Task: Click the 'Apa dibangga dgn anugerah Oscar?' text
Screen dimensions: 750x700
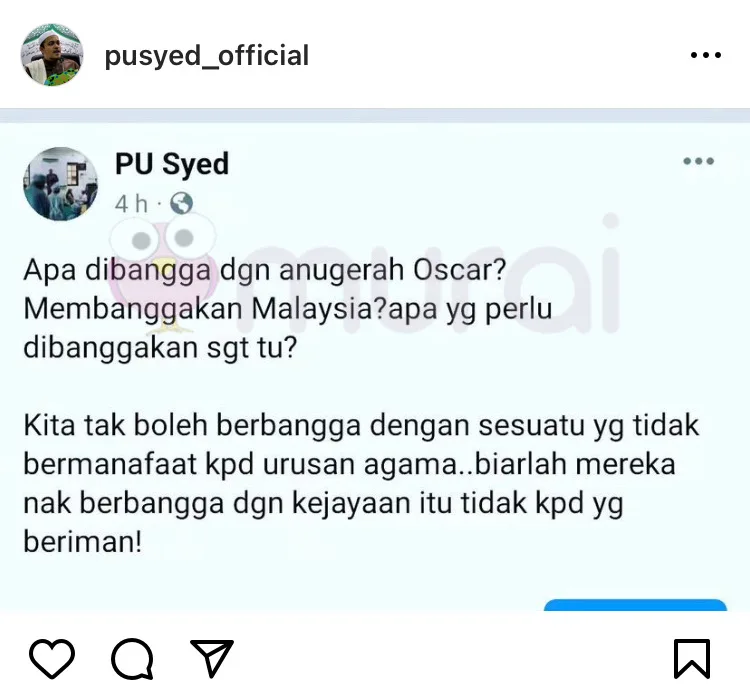Action: click(265, 270)
